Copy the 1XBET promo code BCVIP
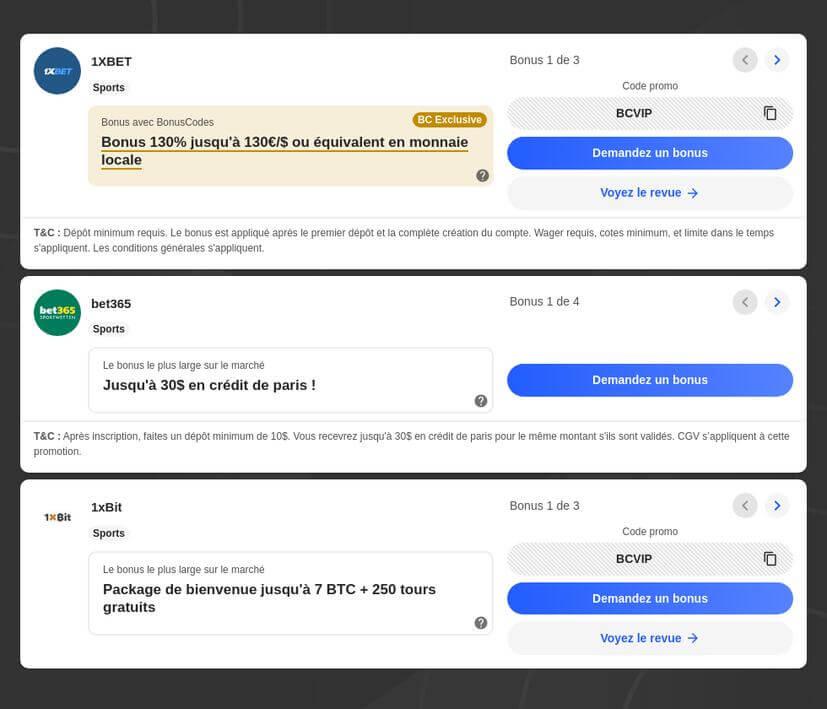Screen dimensions: 827x709 [770, 113]
